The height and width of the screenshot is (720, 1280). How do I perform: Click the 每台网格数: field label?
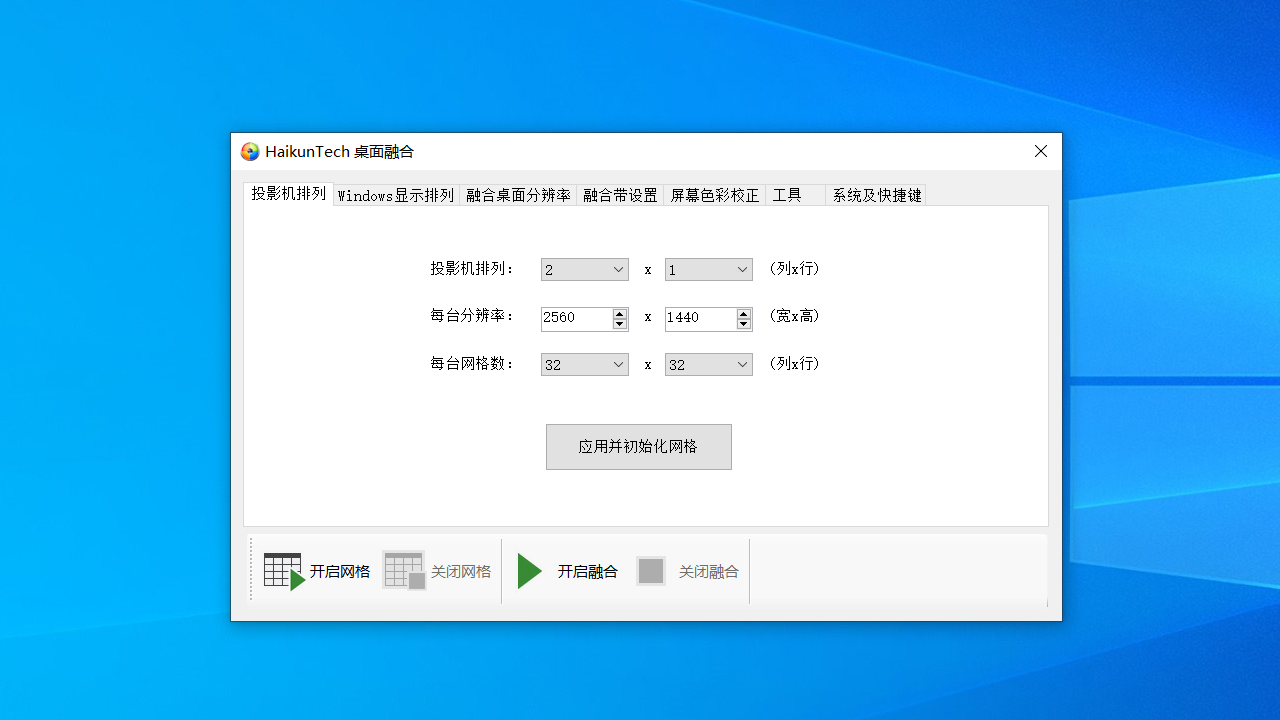point(473,364)
